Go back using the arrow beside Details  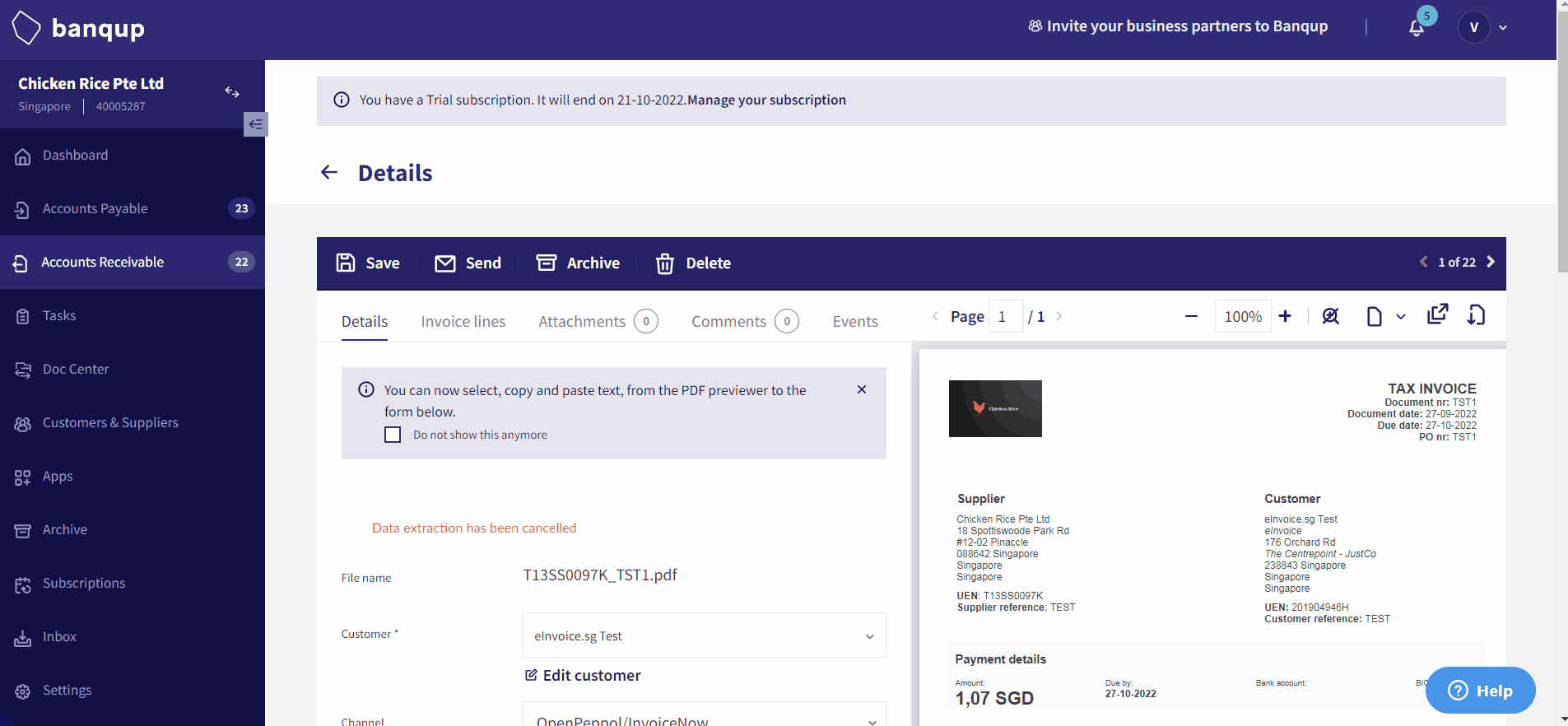tap(329, 172)
